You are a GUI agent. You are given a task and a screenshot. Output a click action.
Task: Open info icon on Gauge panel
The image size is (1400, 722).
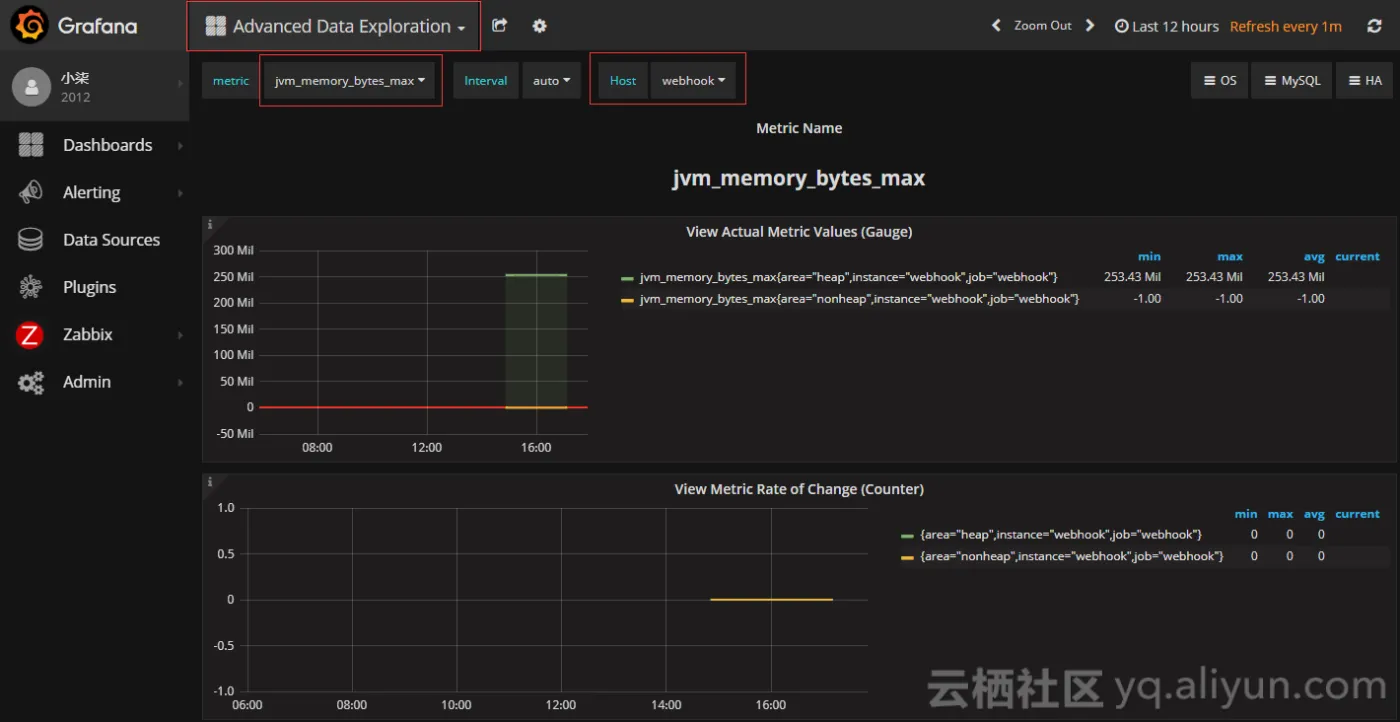[x=210, y=225]
